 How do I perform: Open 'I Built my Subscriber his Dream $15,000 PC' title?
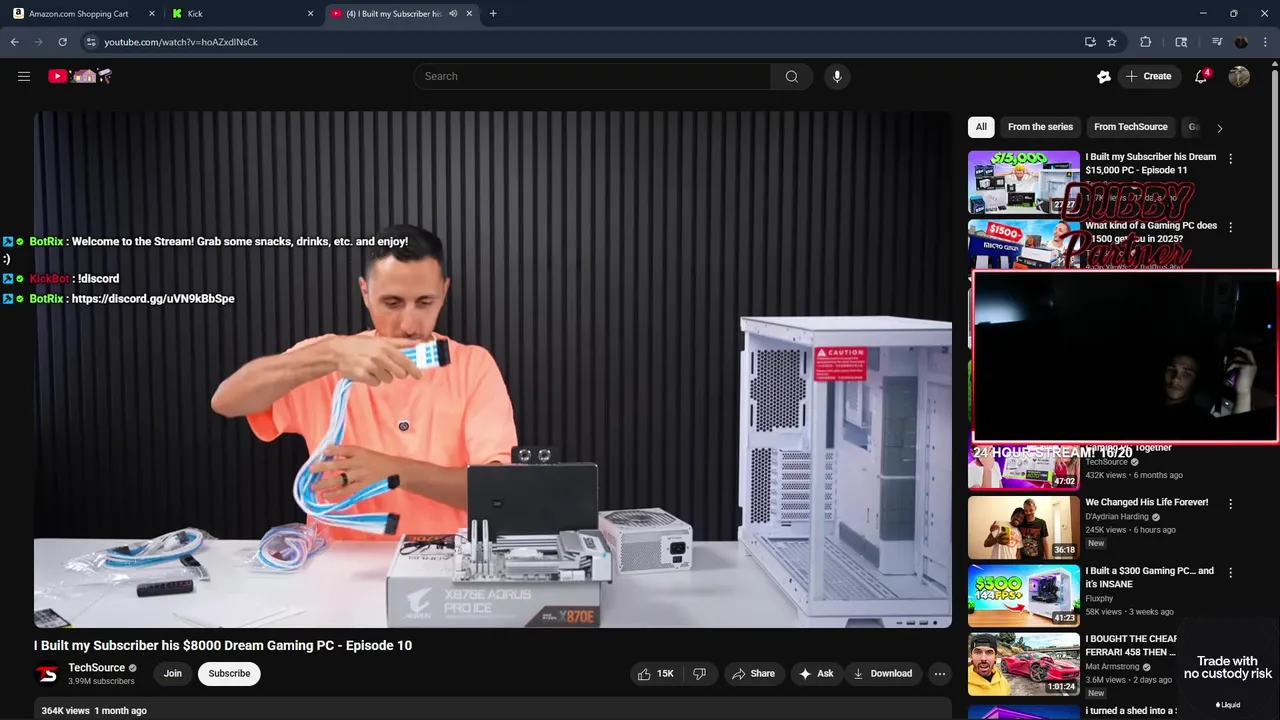pos(1150,164)
